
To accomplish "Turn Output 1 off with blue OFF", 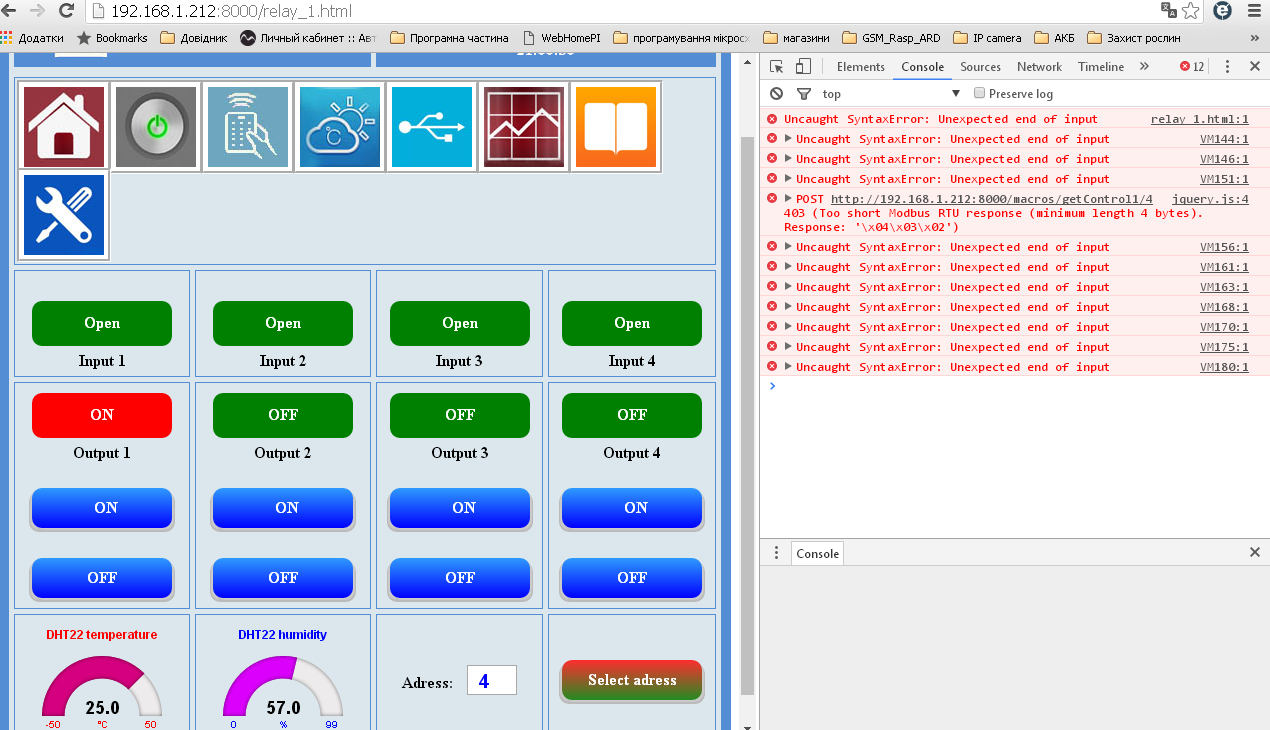I will [102, 578].
